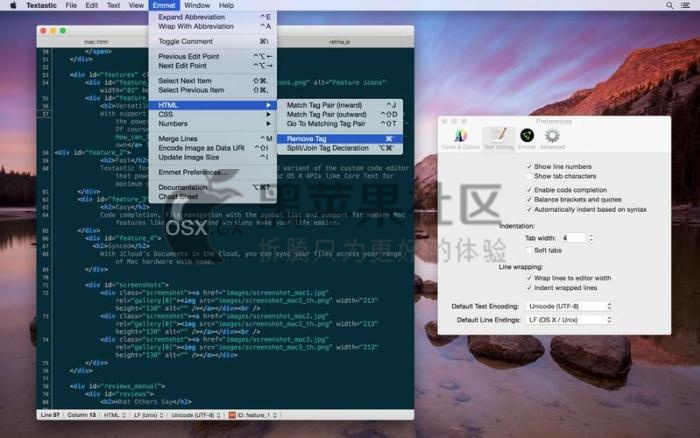Enable the Soft tabs checkbox
This screenshot has height=438, width=700.
point(529,250)
